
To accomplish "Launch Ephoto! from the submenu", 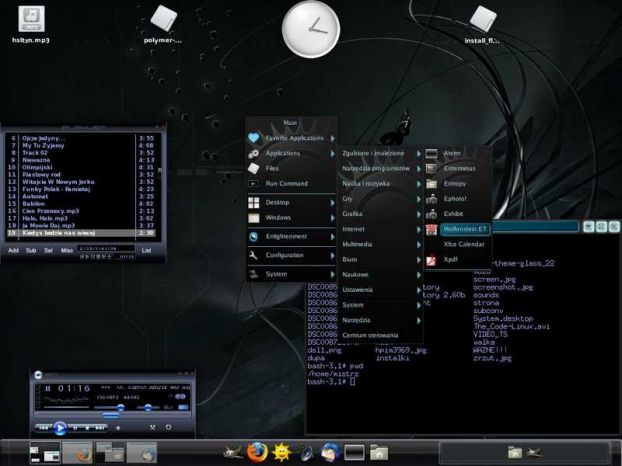I will (458, 199).
